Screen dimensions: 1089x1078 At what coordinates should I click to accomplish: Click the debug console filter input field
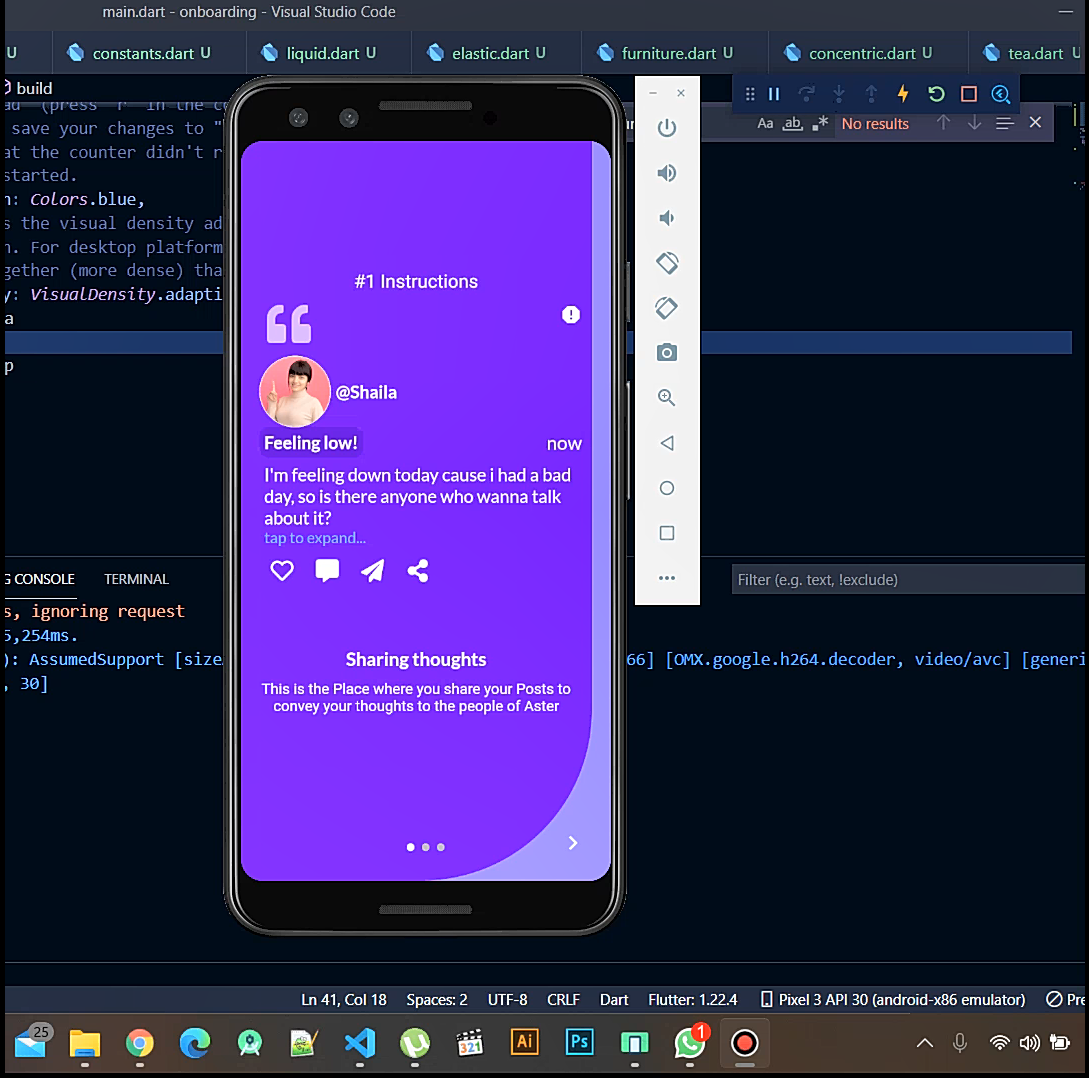(907, 579)
